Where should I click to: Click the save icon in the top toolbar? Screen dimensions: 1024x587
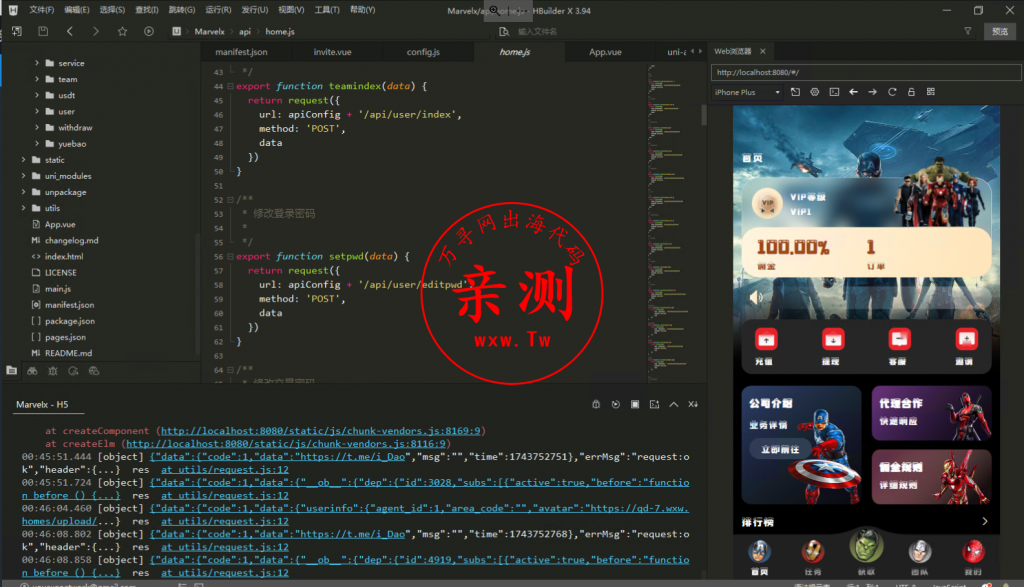click(x=42, y=31)
